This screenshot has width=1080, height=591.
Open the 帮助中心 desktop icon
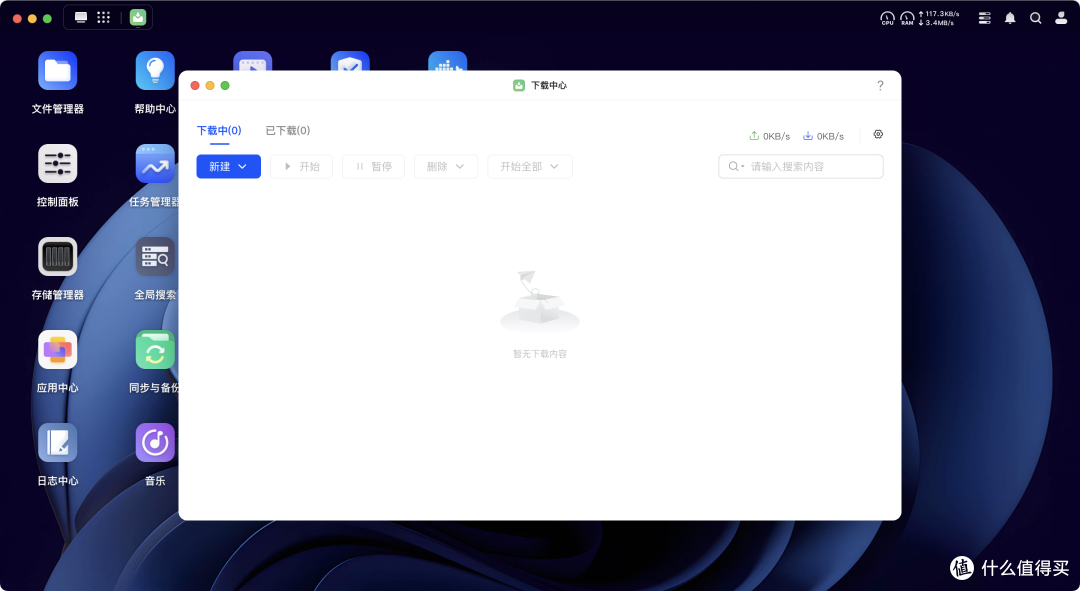coord(155,71)
